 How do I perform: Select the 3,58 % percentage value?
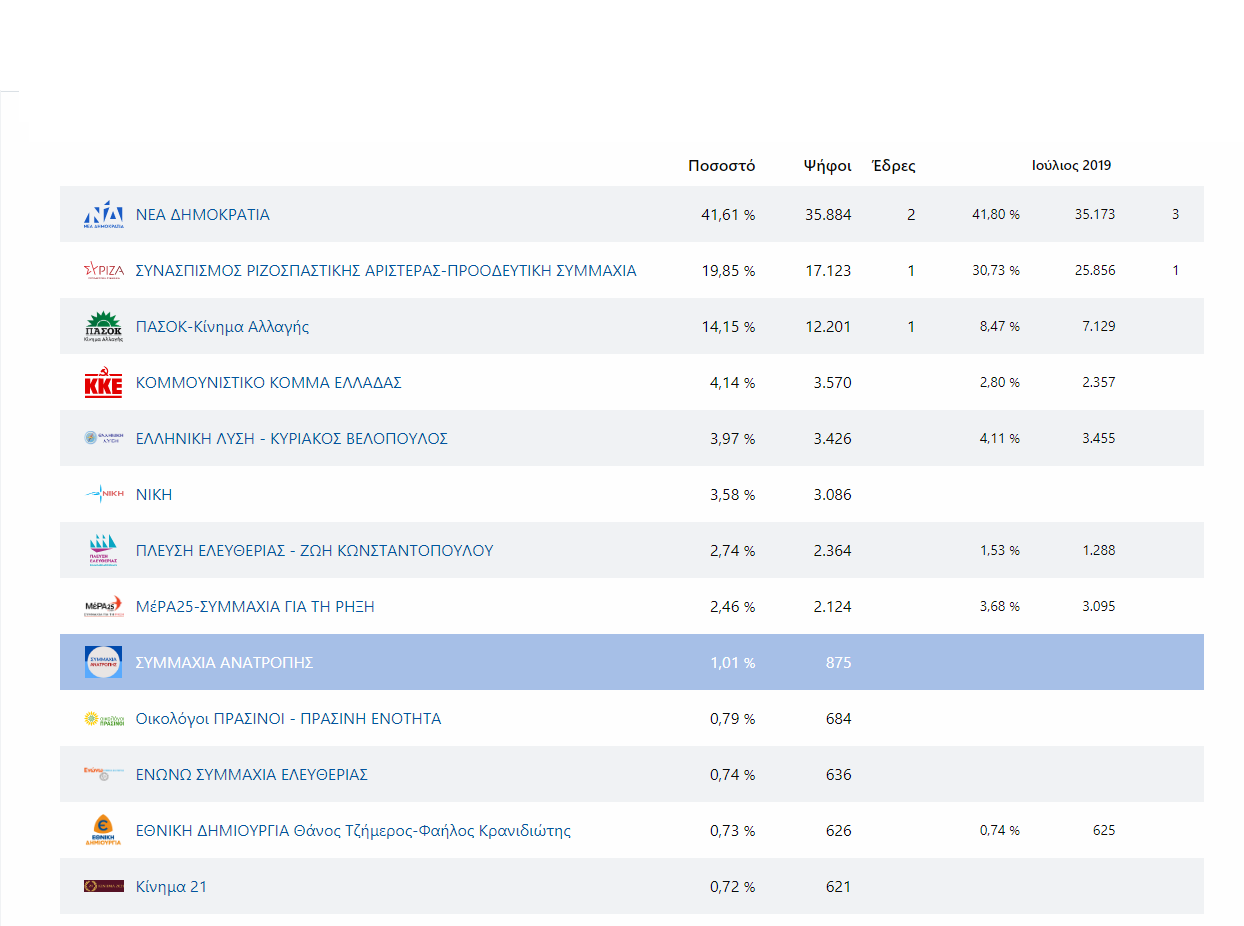pyautogui.click(x=733, y=495)
